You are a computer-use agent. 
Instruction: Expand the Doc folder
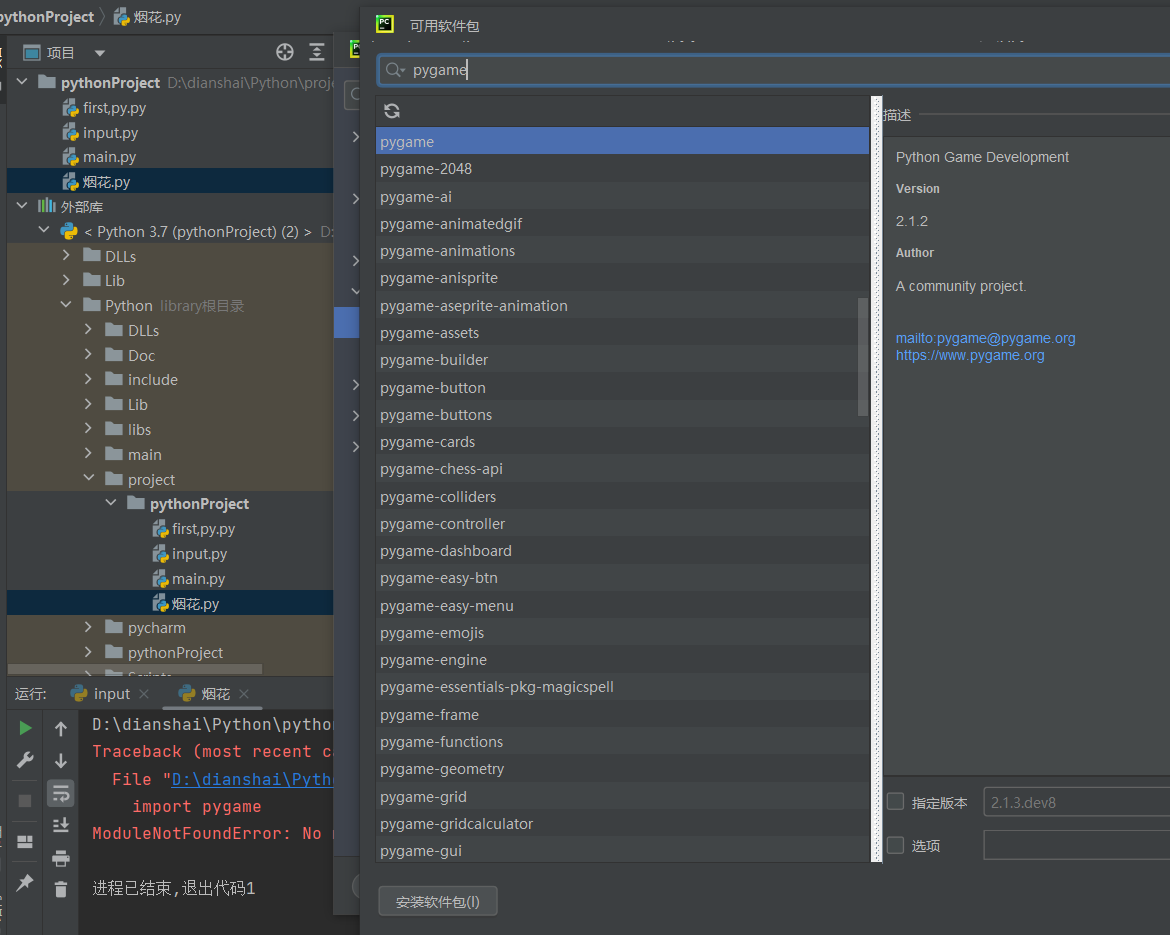88,354
